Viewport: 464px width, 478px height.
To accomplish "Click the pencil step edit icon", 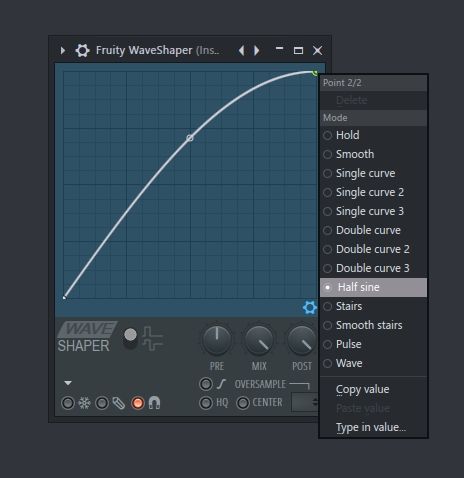I will click(119, 403).
